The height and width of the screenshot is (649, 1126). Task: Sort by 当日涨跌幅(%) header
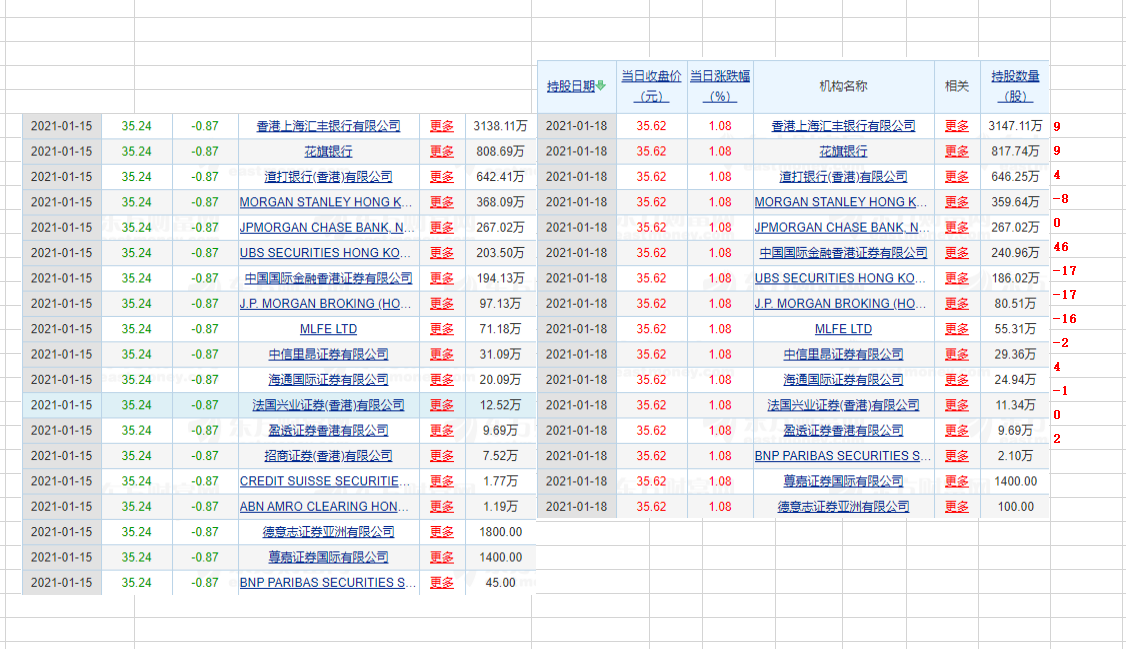click(720, 86)
